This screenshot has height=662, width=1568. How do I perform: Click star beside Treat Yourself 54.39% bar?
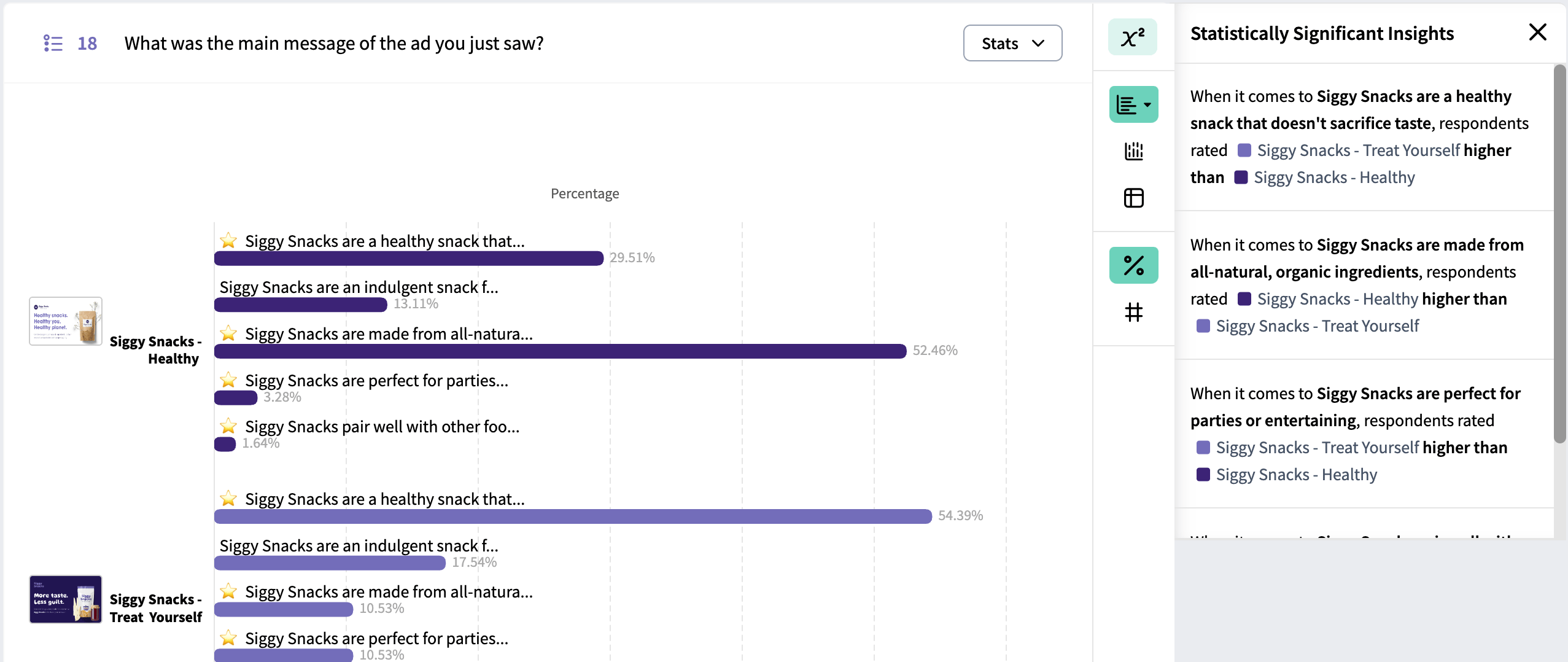point(228,499)
